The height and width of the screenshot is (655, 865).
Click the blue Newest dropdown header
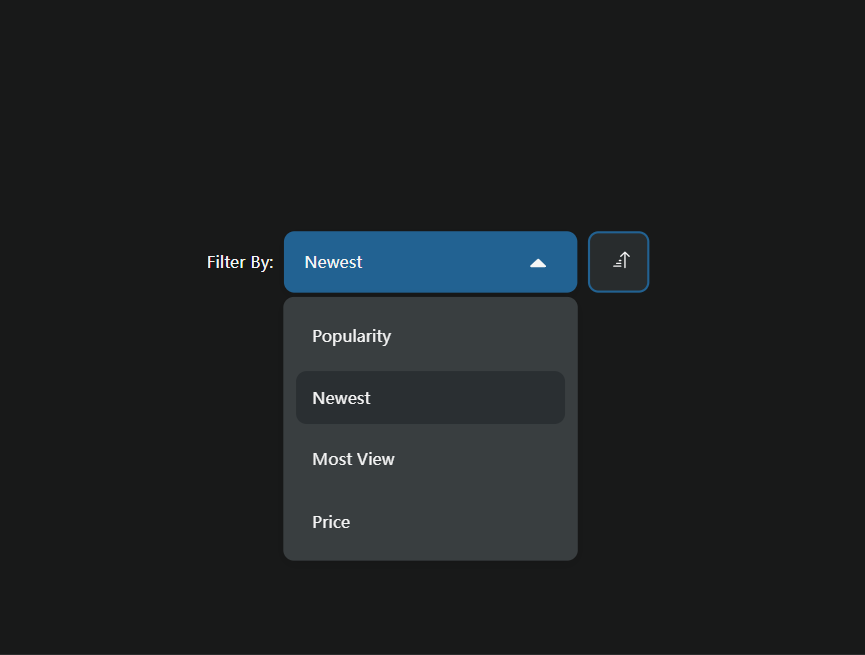click(x=430, y=262)
